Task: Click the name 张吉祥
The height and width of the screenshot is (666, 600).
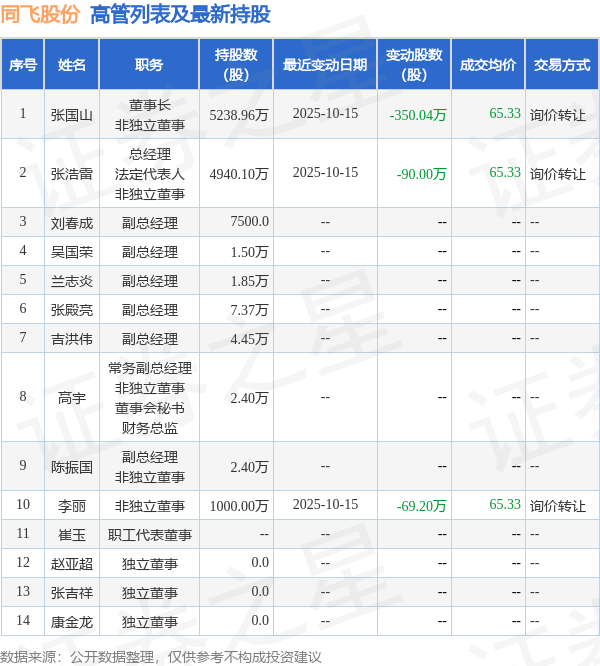Action: (x=72, y=593)
